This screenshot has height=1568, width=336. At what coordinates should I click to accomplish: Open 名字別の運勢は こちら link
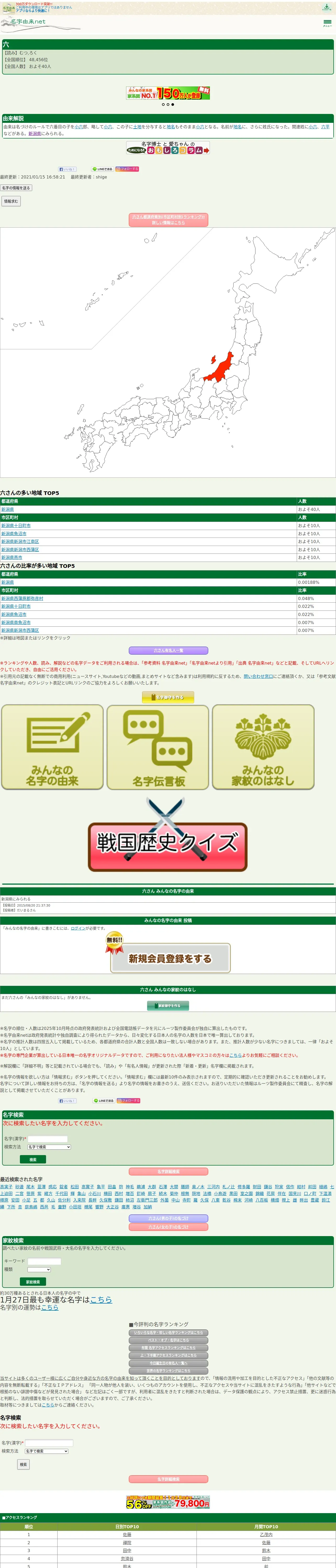pyautogui.click(x=50, y=1308)
